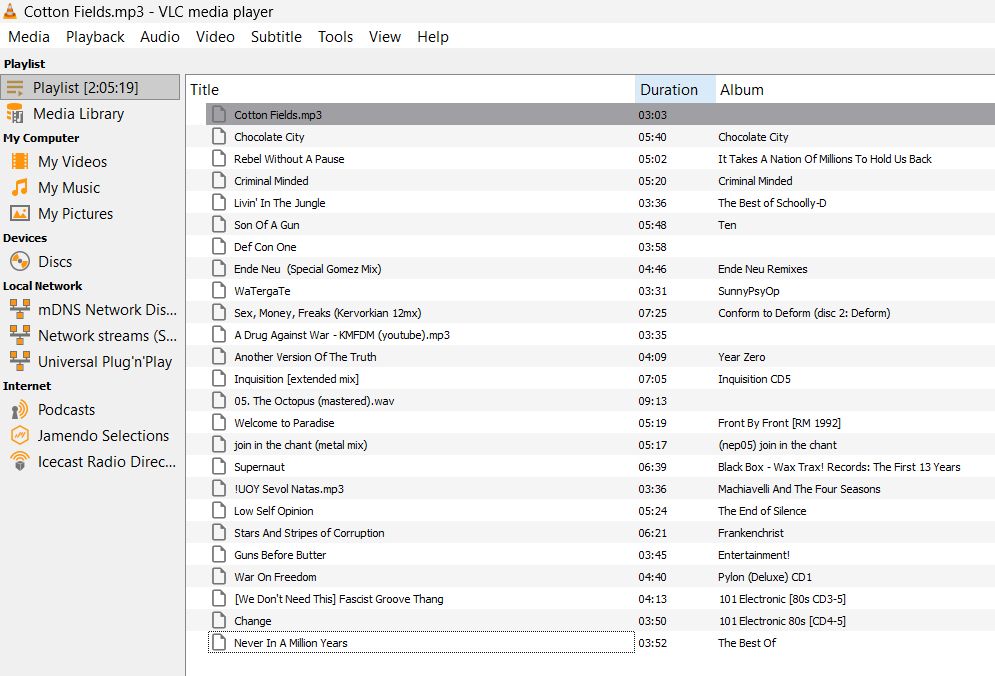Select track Inquisition [extended mix]
Image resolution: width=995 pixels, height=676 pixels.
coord(296,379)
